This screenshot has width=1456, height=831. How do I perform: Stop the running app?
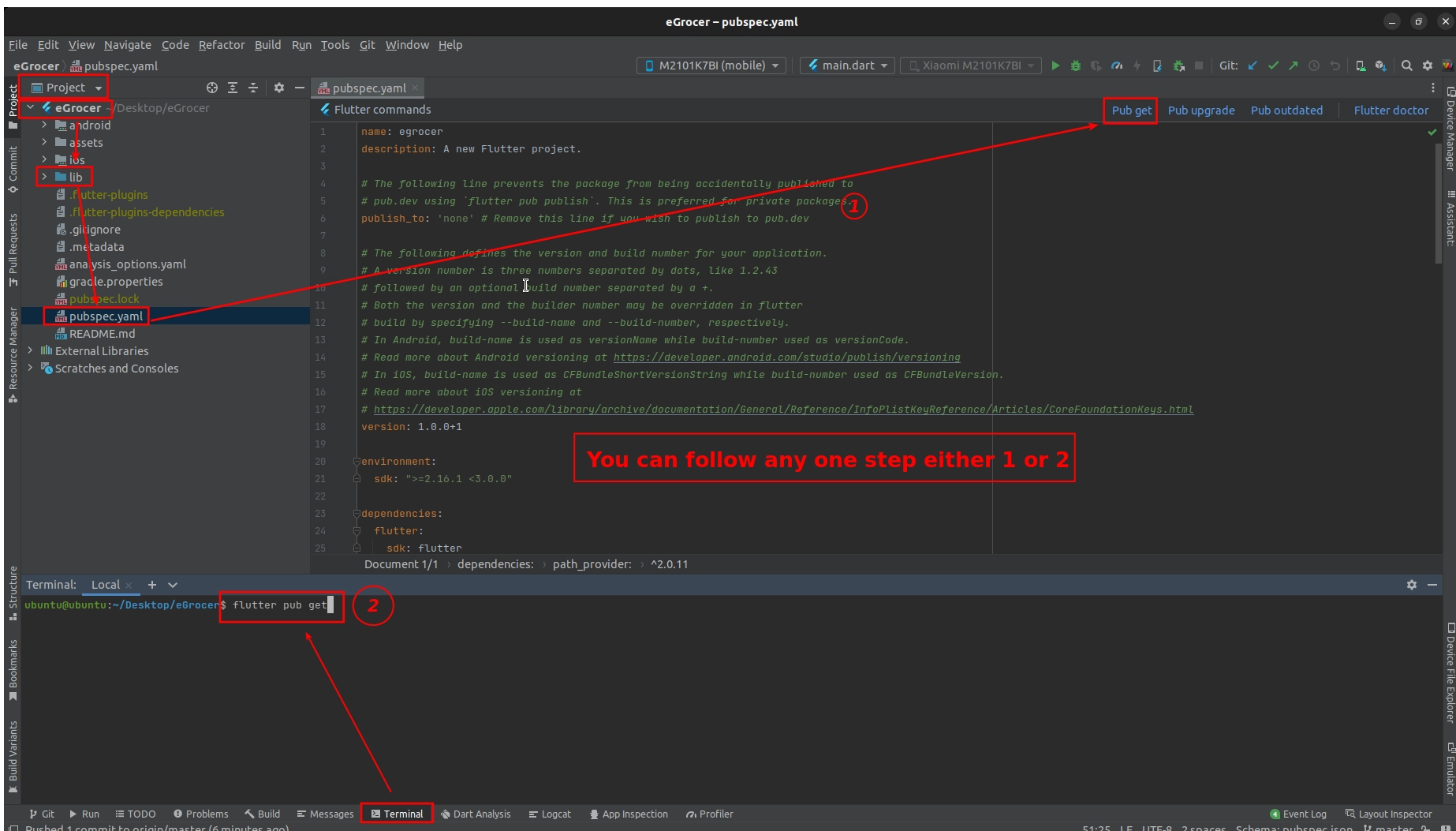pos(1199,66)
